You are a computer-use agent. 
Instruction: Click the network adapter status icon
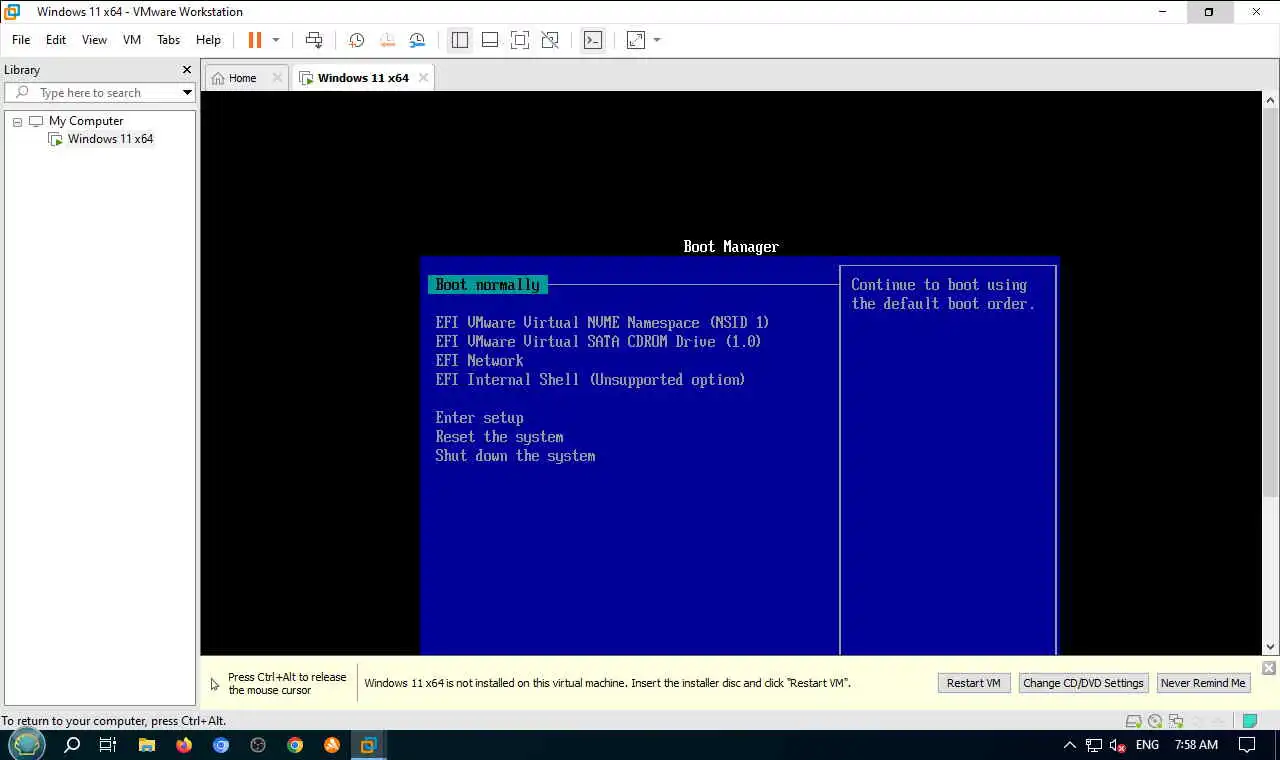(x=1176, y=721)
